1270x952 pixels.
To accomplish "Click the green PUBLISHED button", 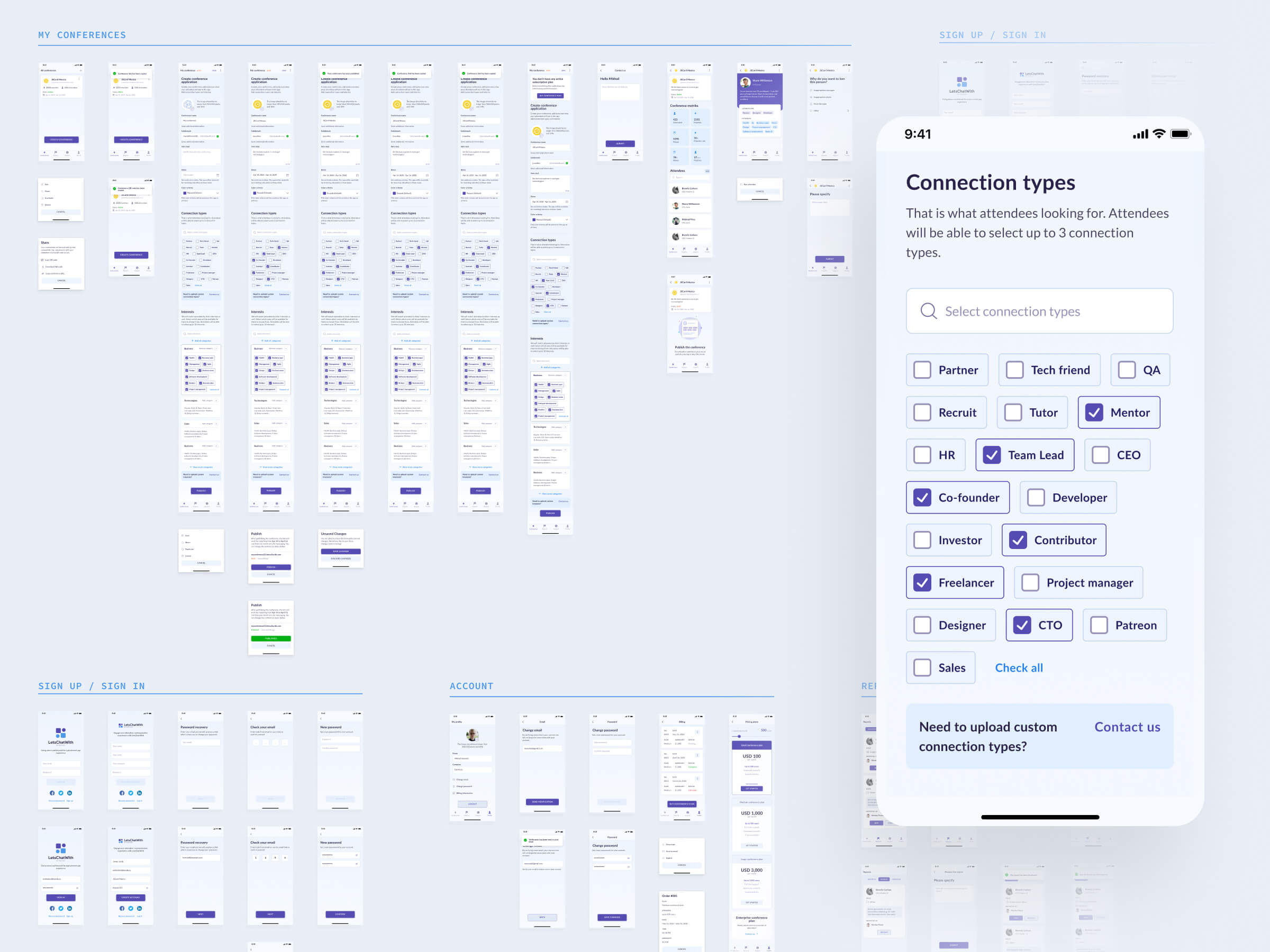I will [271, 638].
